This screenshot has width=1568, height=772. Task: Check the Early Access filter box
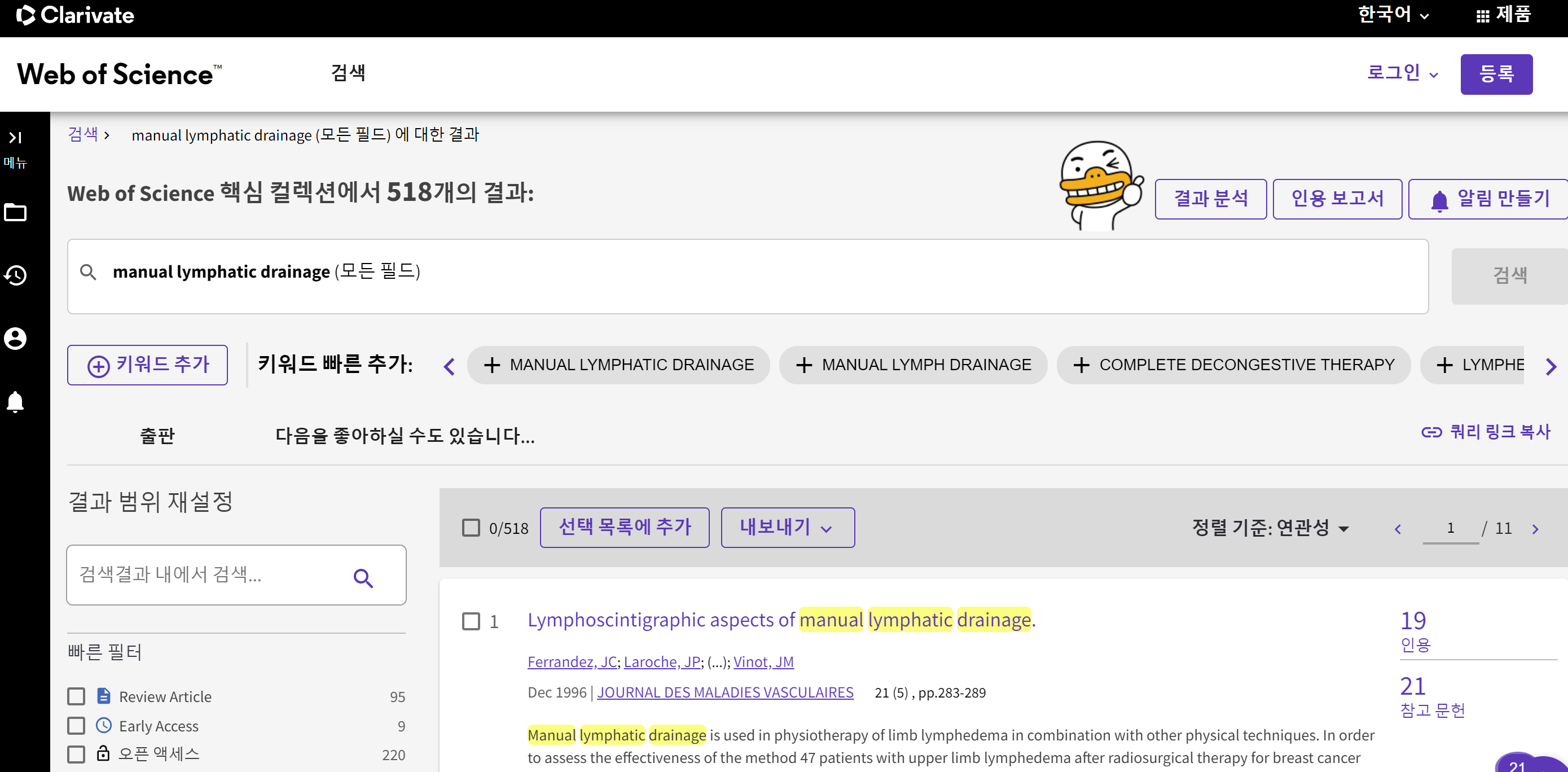coord(76,725)
